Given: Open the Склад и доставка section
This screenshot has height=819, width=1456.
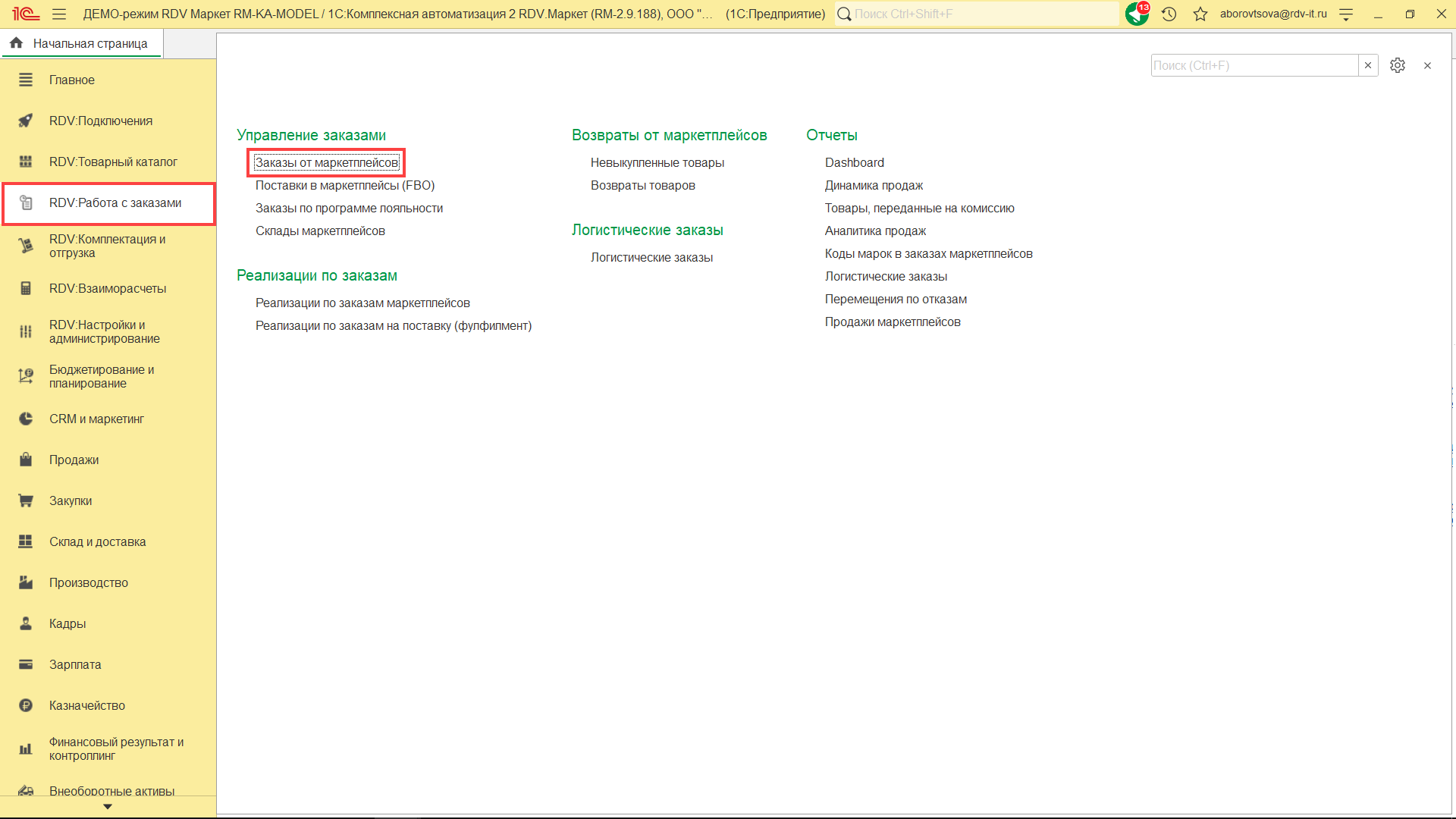Looking at the screenshot, I should 97,541.
